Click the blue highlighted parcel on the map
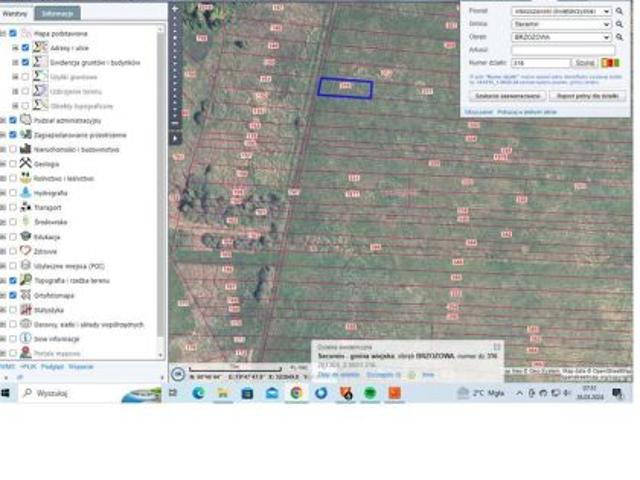The height and width of the screenshot is (480, 640). pyautogui.click(x=345, y=88)
